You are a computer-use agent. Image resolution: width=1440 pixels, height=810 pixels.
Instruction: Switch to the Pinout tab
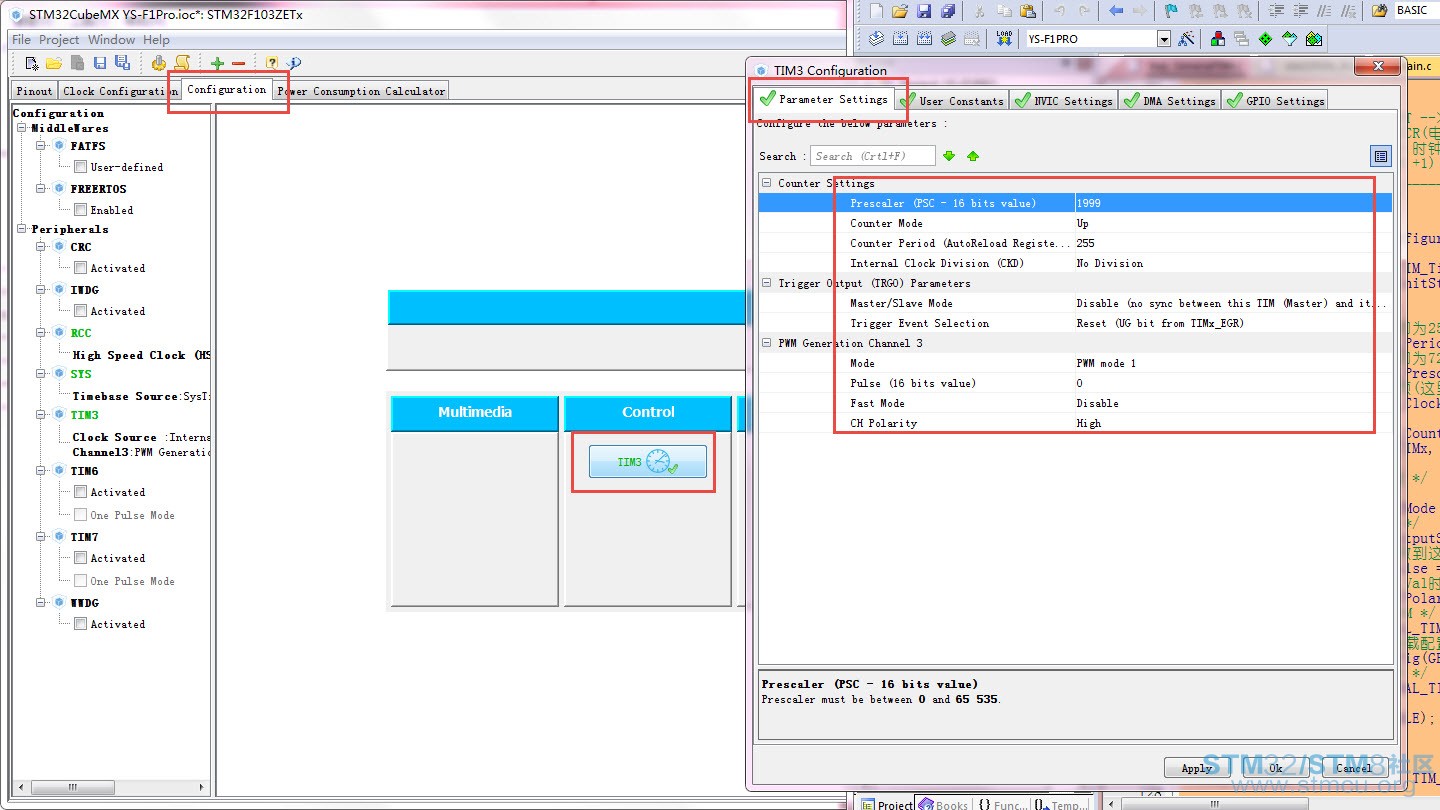pos(34,91)
